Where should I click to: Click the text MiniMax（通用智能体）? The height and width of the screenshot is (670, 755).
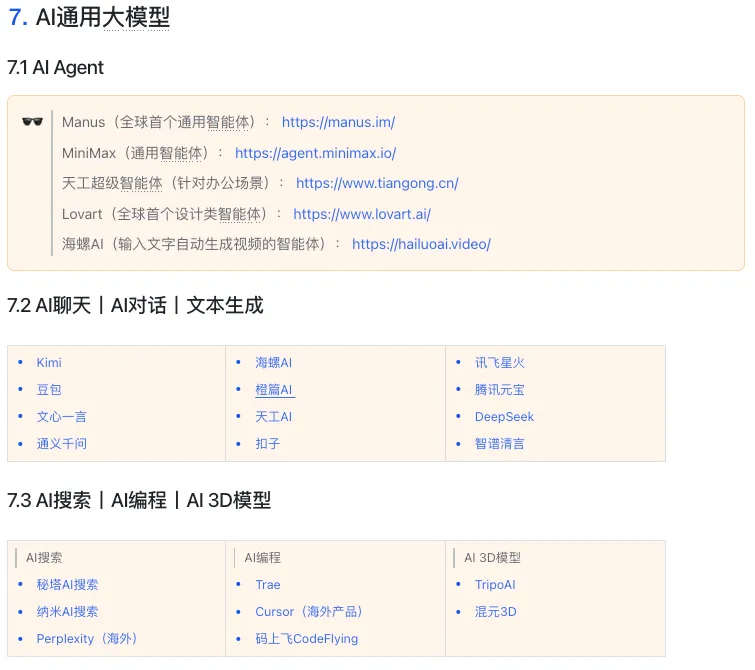click(135, 153)
